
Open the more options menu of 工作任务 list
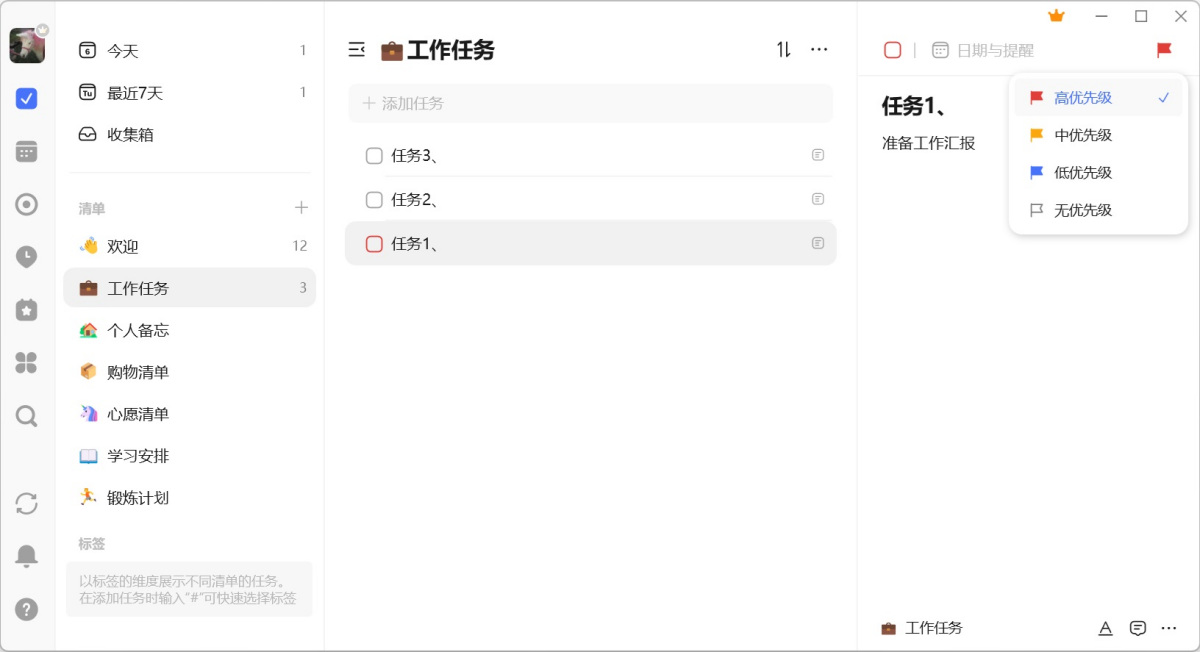pyautogui.click(x=818, y=50)
